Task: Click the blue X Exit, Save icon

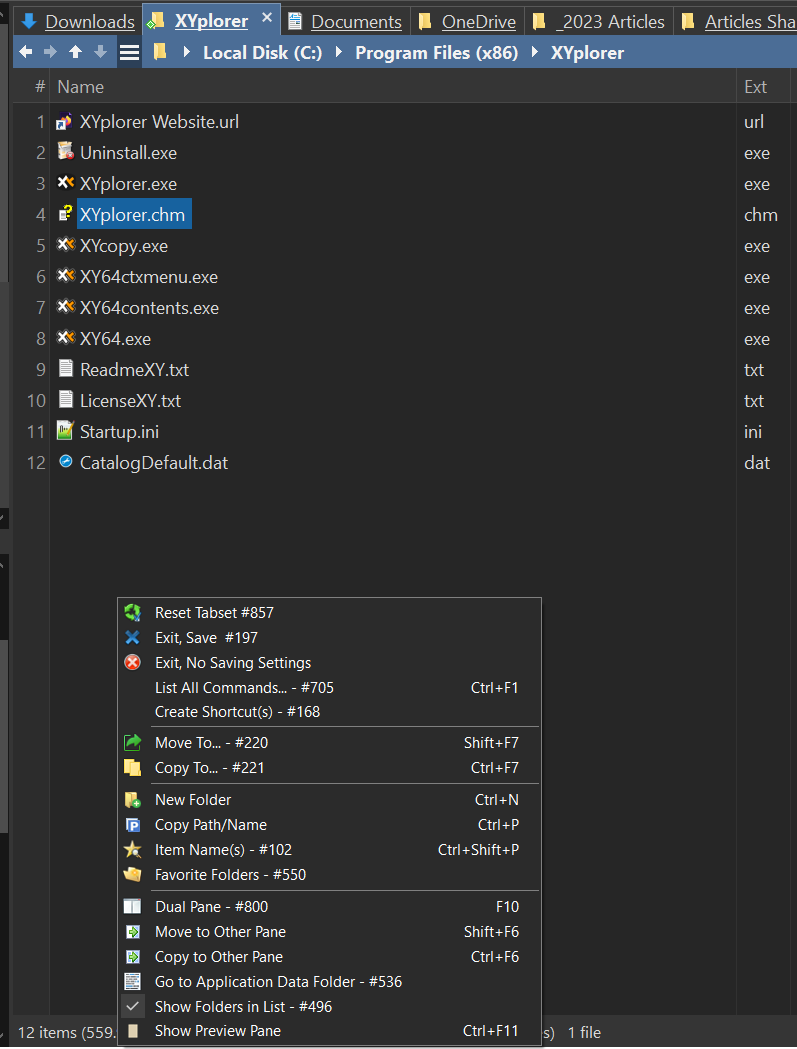Action: coord(132,638)
